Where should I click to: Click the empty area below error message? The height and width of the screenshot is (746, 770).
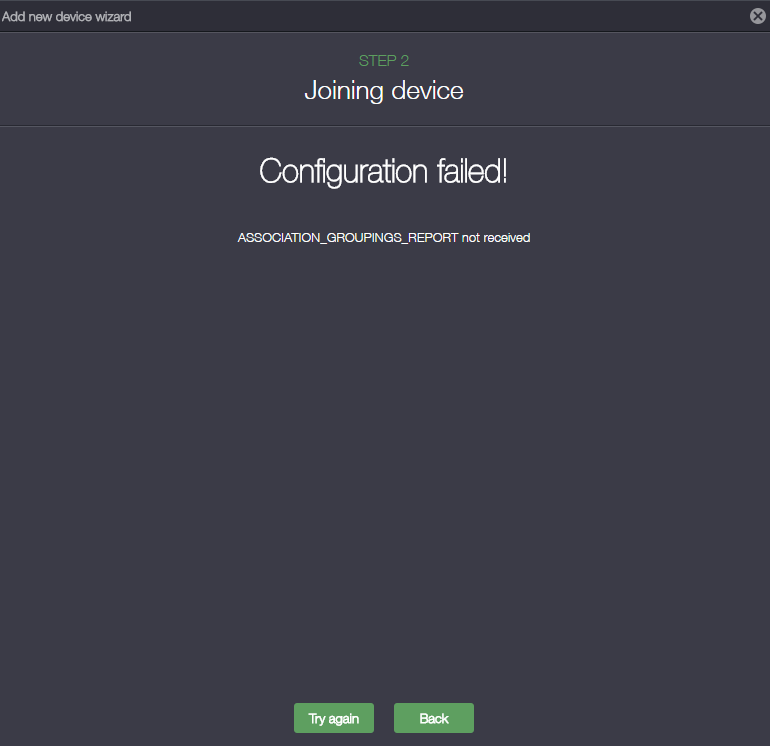384,450
